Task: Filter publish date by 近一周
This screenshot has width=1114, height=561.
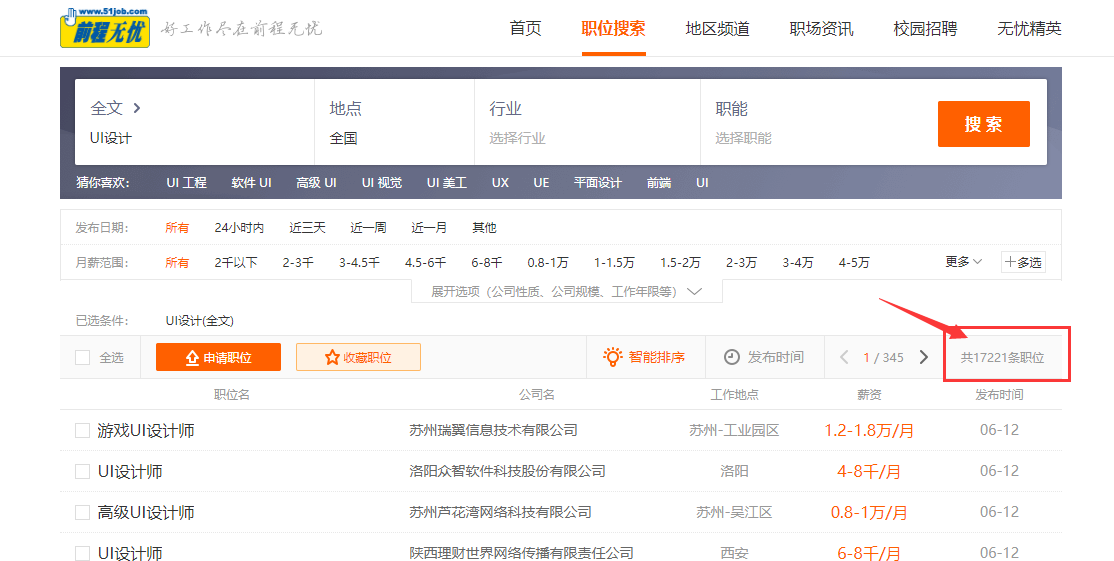Action: coord(368,228)
